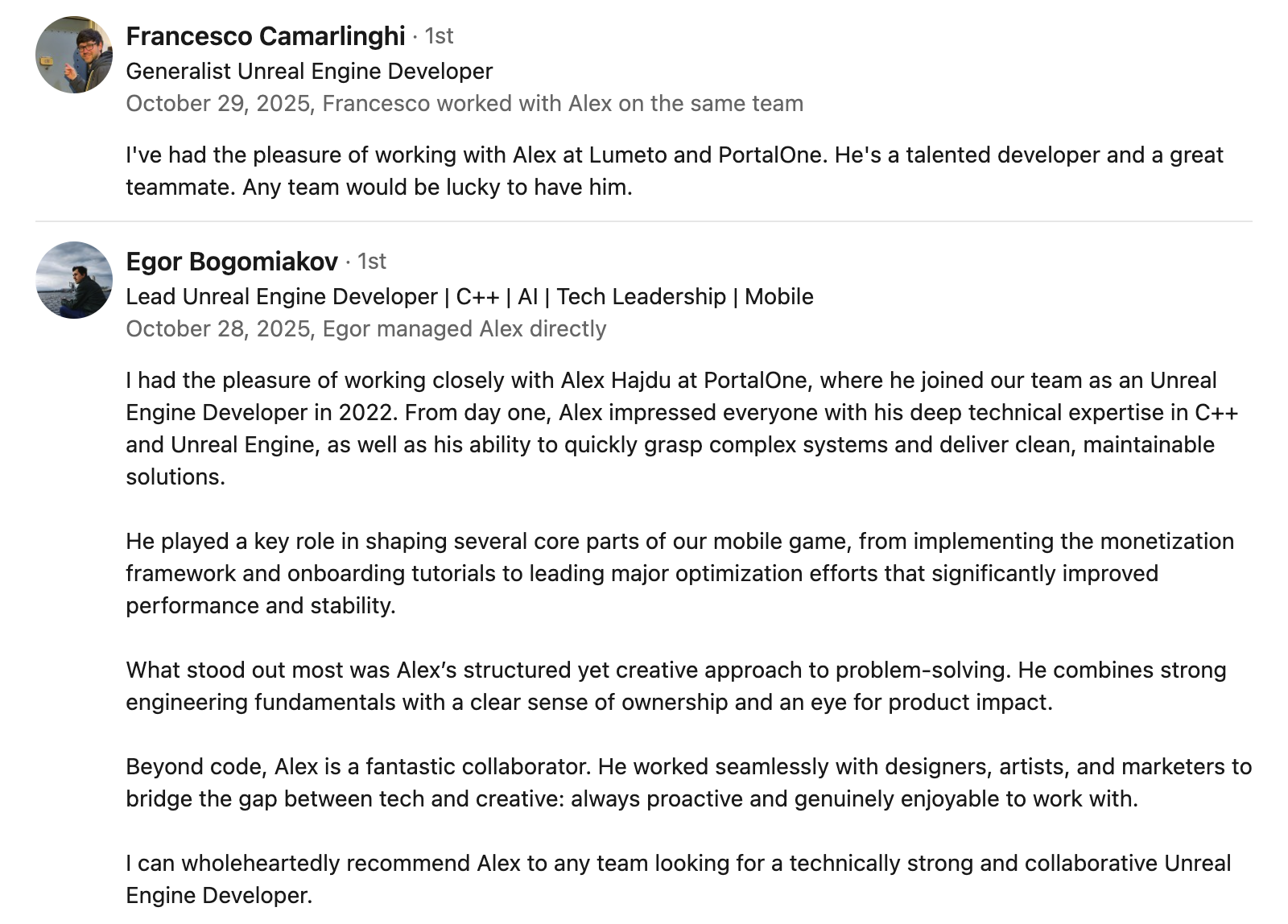Click the Lead Unreal Engine Developer headline
This screenshot has height=924, width=1288.
click(469, 297)
